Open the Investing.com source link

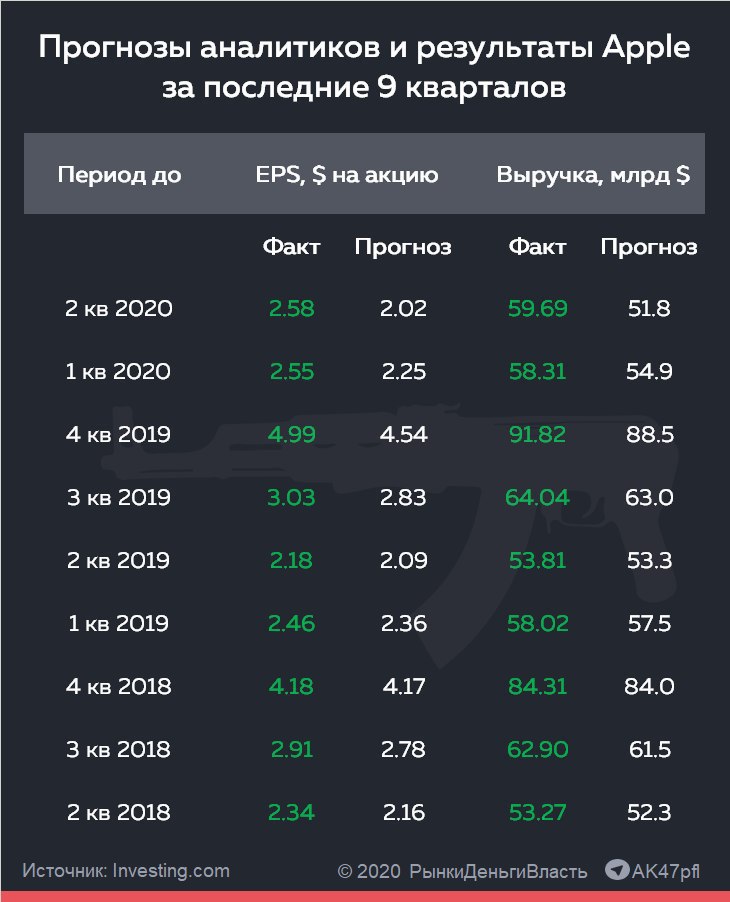(x=171, y=870)
